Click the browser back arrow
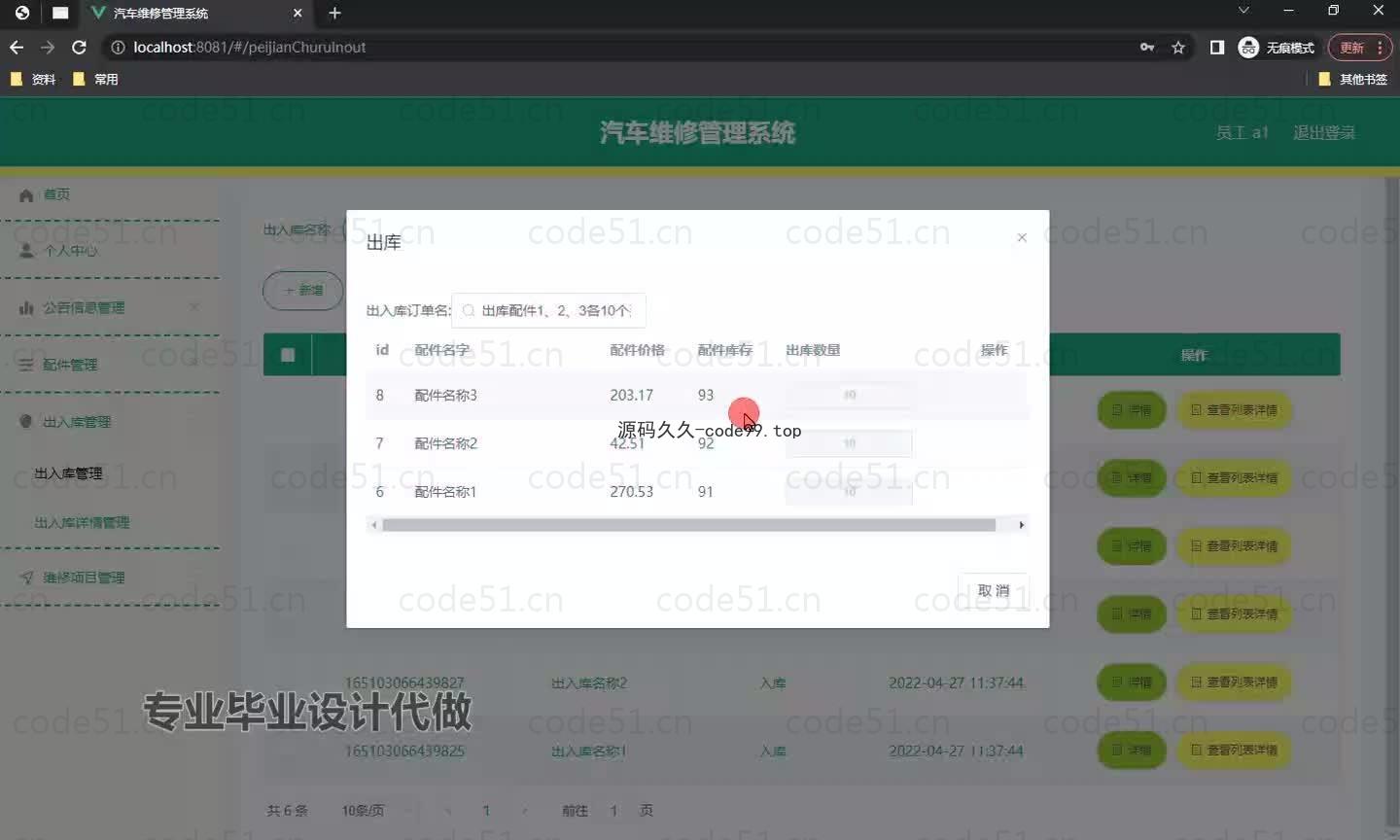1400x840 pixels. pyautogui.click(x=17, y=48)
